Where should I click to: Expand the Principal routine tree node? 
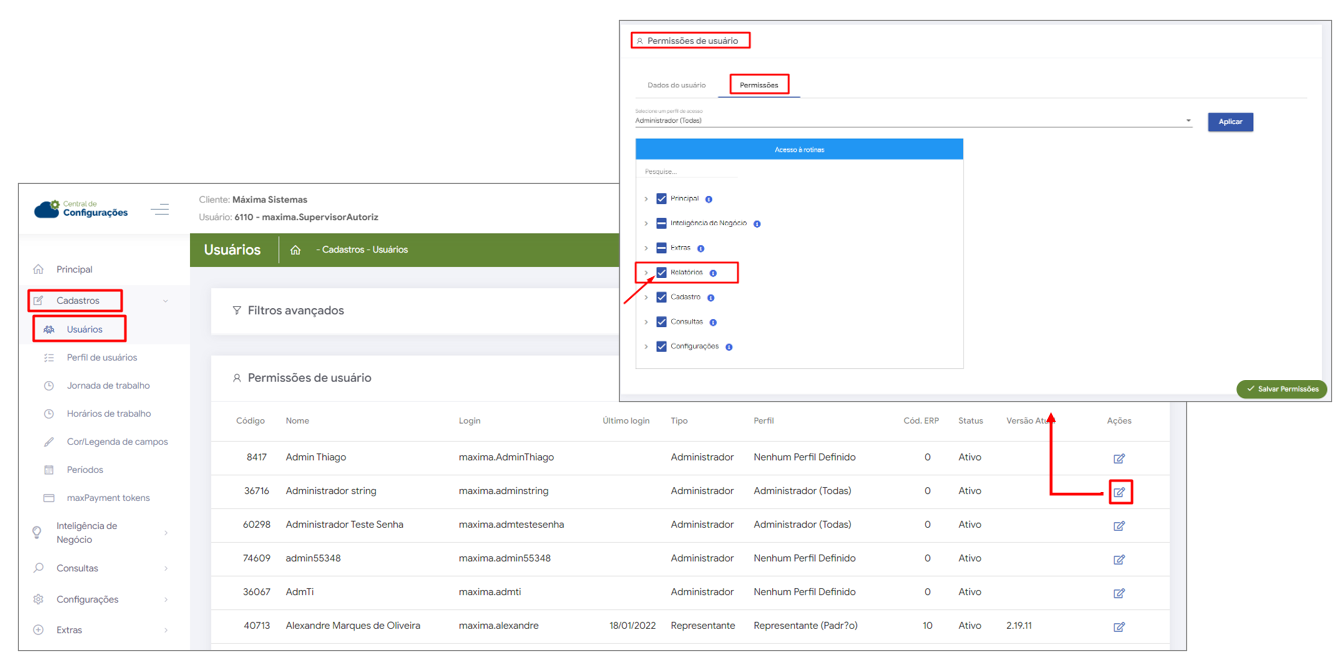pos(646,199)
